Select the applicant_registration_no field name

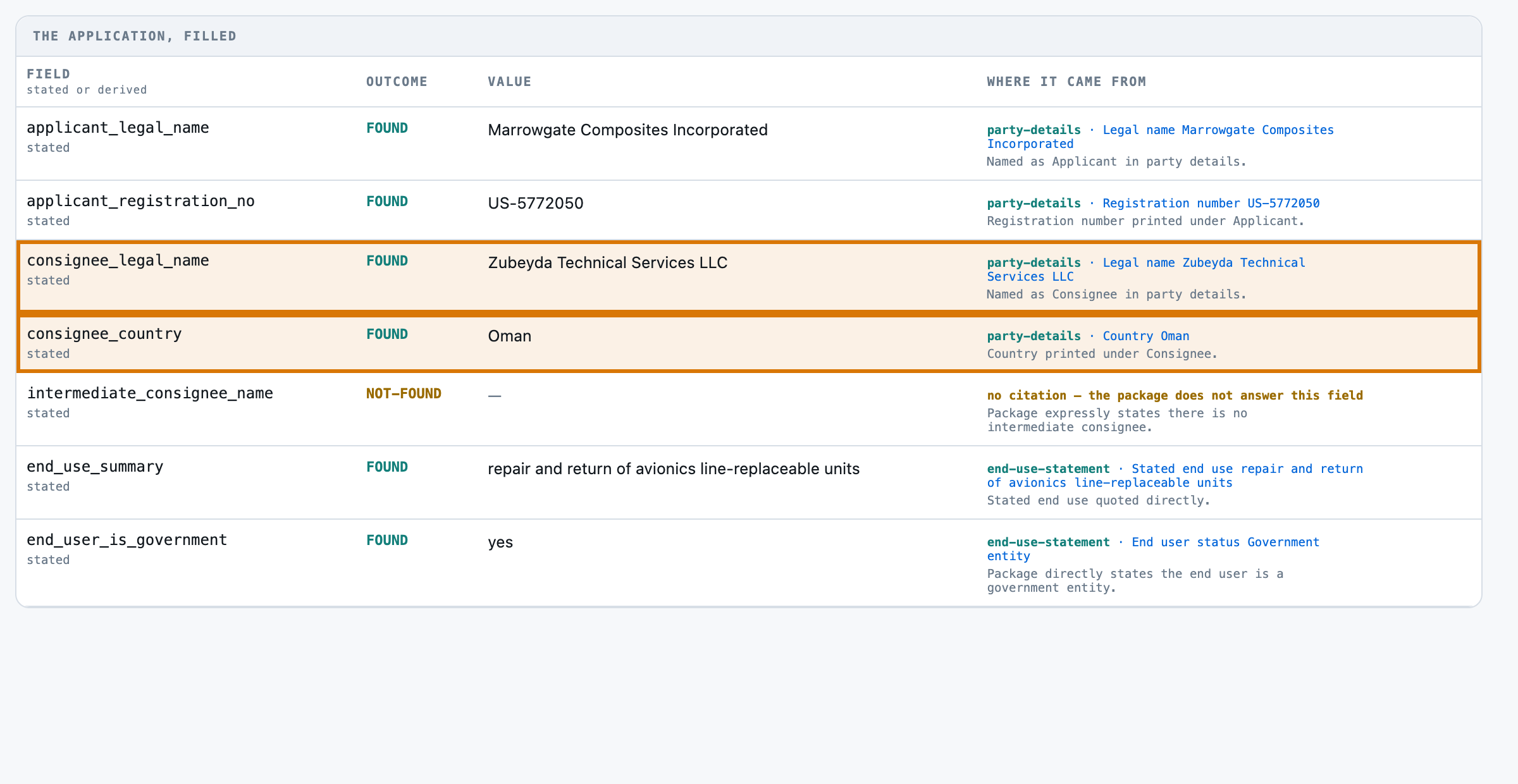click(140, 201)
